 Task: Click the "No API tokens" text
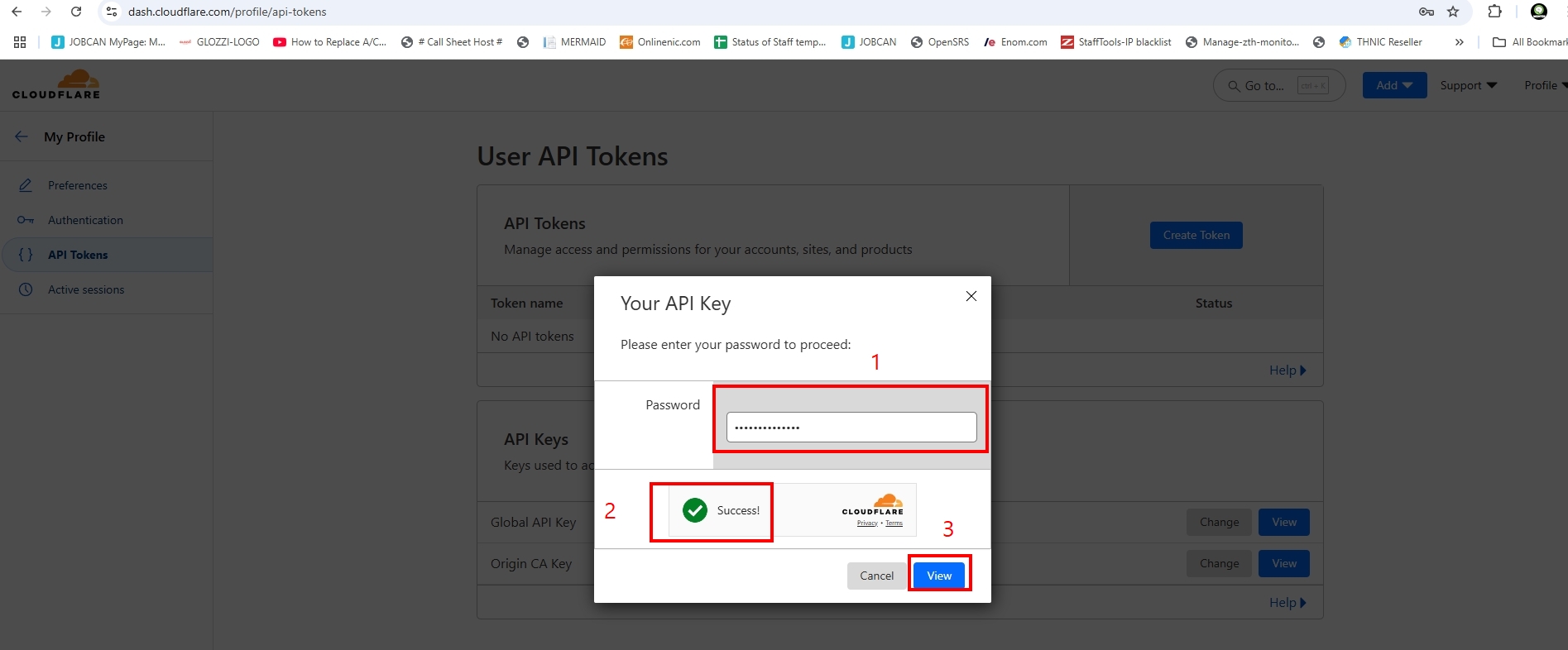[532, 337]
